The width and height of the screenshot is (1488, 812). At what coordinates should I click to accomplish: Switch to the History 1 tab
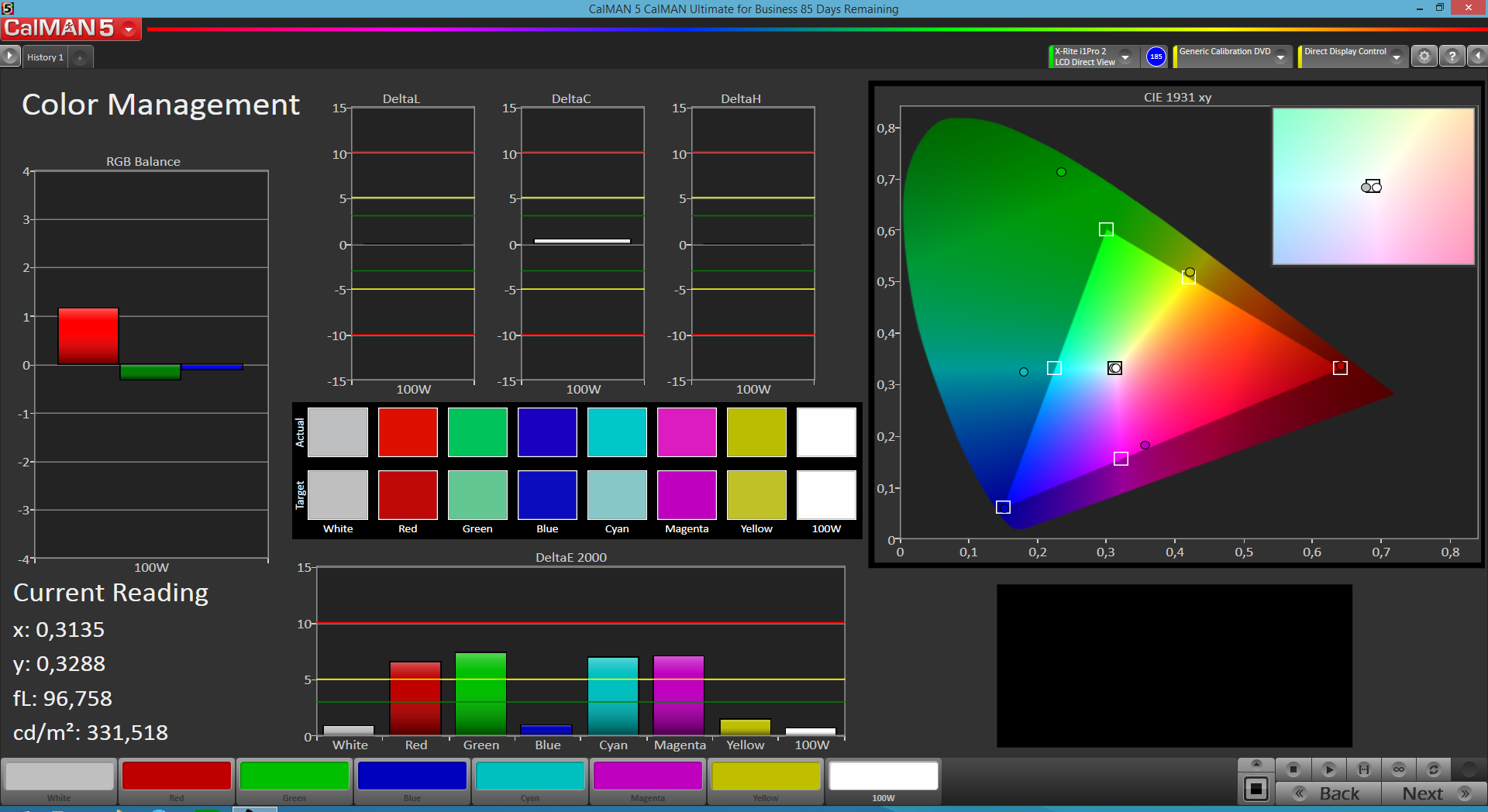(45, 57)
